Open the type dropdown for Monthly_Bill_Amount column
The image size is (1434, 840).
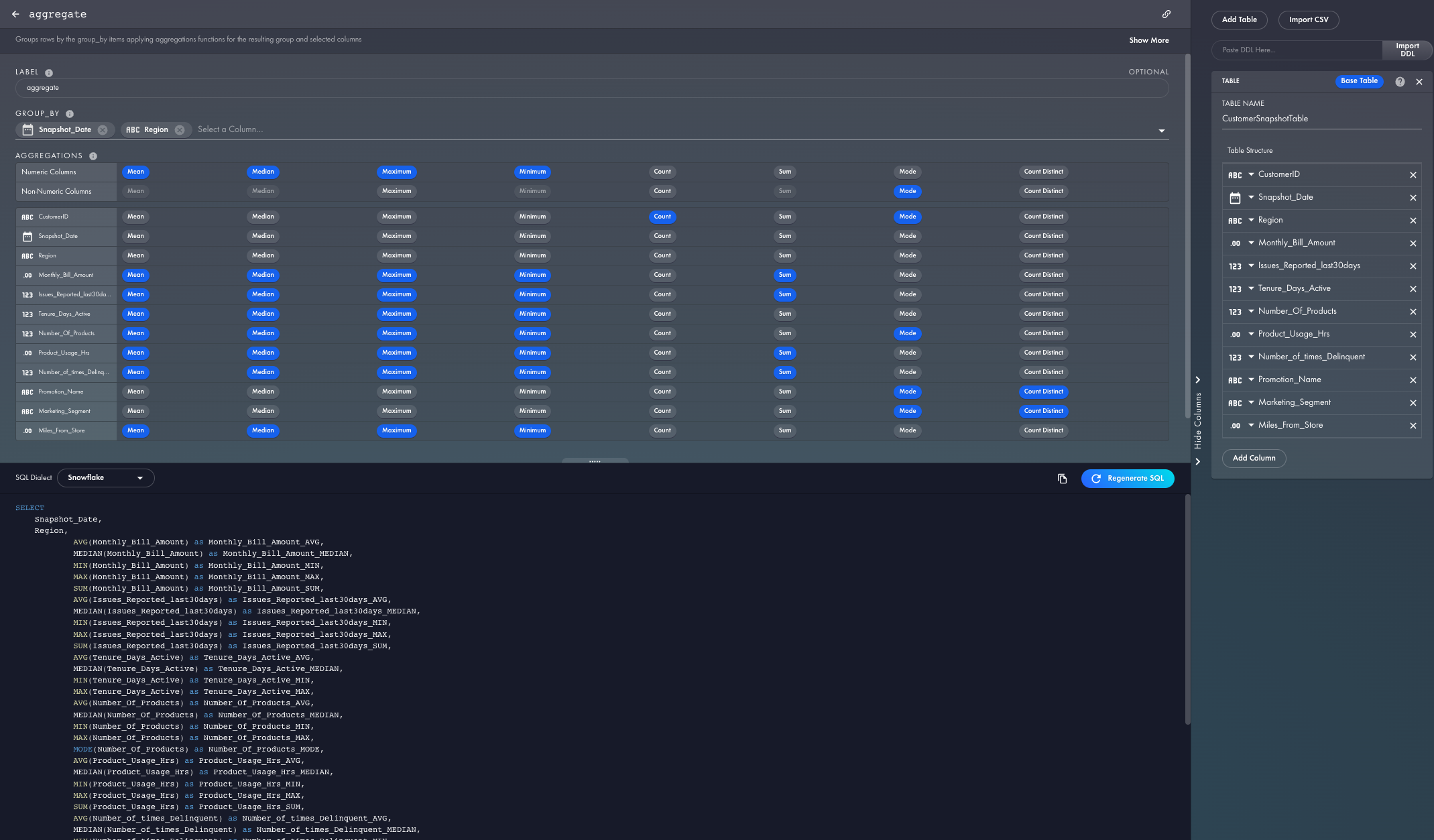click(1251, 243)
